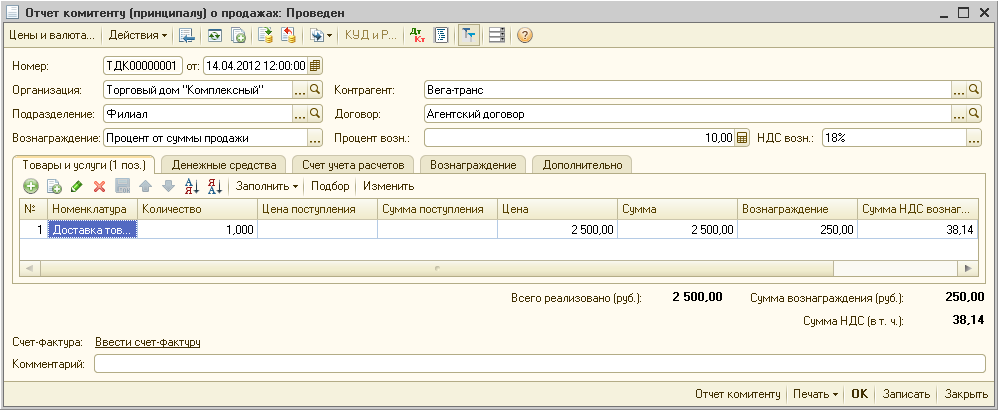
Task: Click magnifier icon next to Подразделение field
Action: [315, 113]
